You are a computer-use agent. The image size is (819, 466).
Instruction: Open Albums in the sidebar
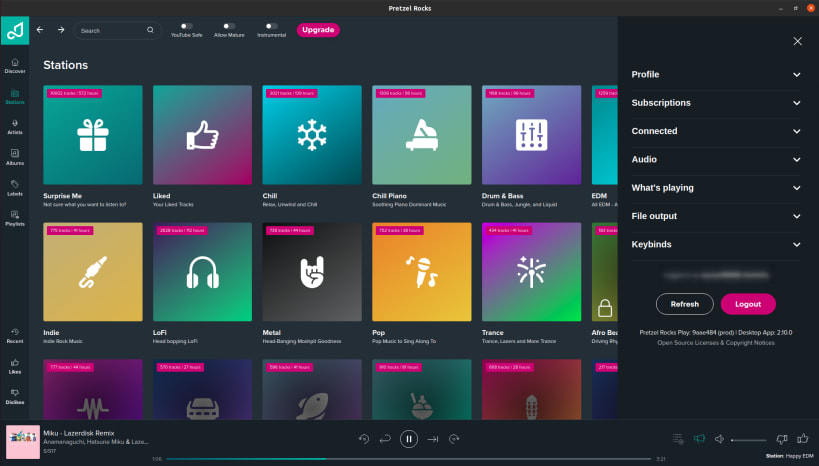click(15, 157)
